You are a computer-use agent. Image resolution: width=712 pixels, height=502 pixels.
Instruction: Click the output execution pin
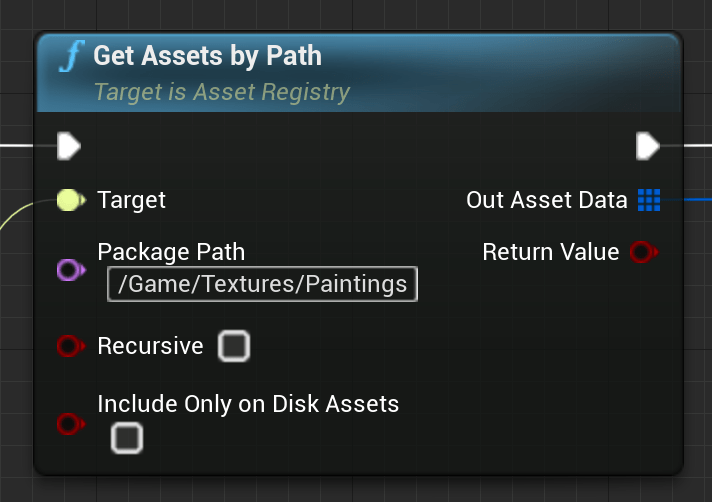pos(648,147)
